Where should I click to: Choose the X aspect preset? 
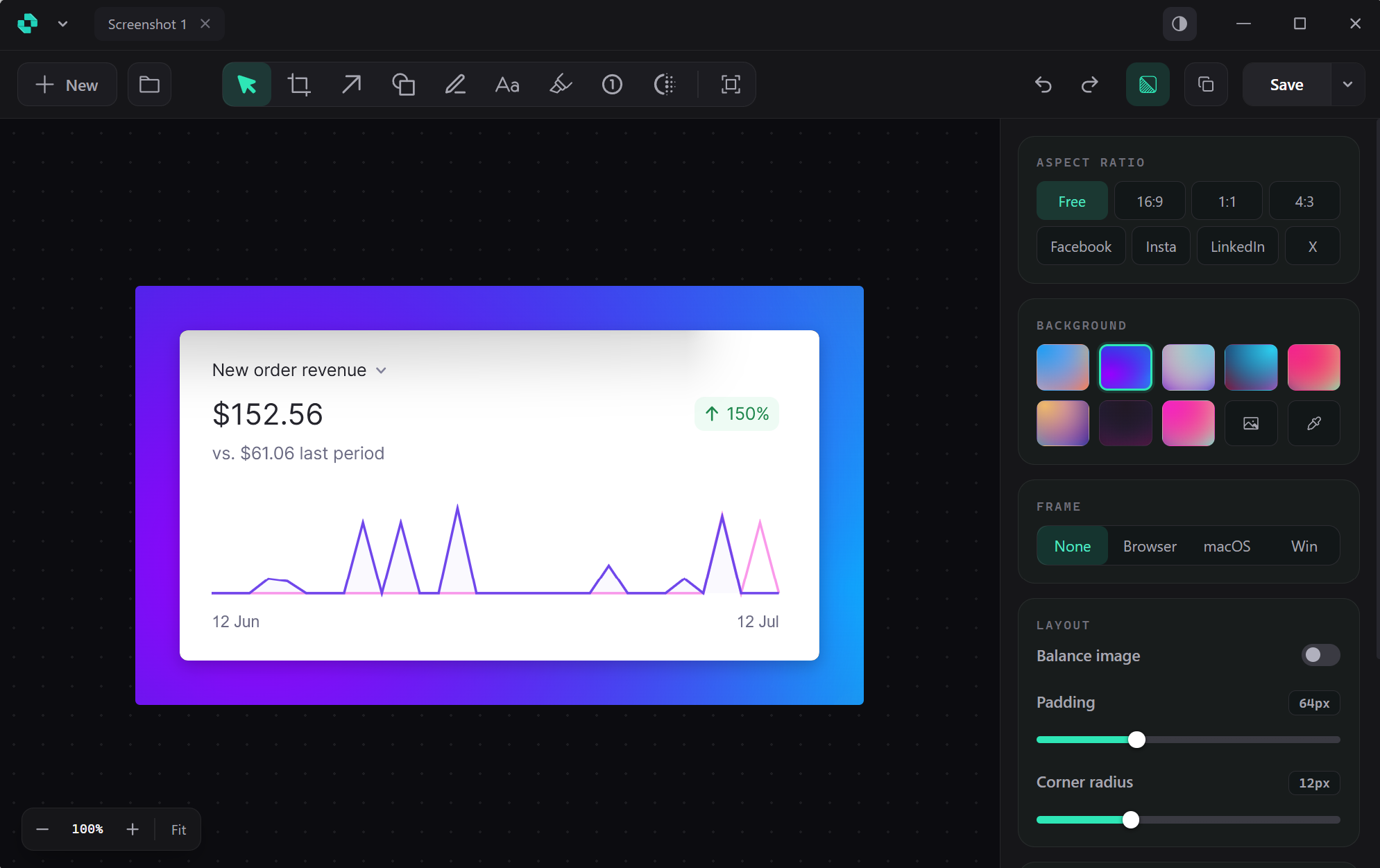point(1312,246)
